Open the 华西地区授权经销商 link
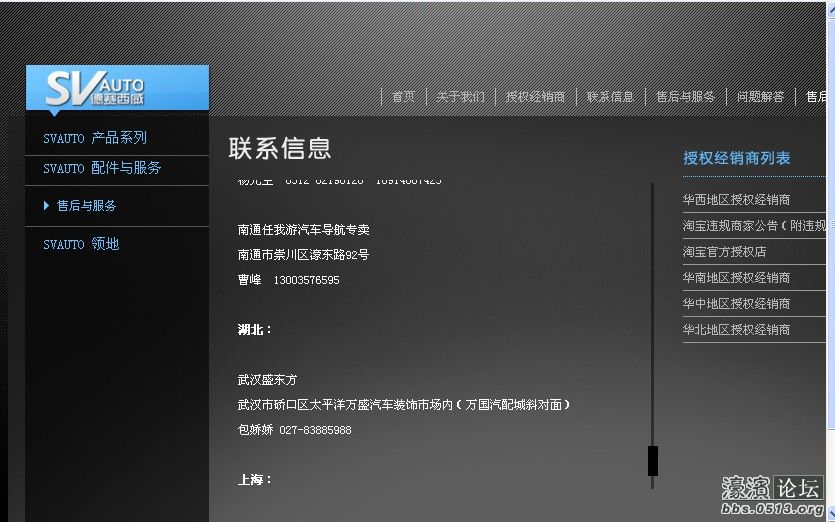Screen dimensions: 835x522 click(736, 200)
